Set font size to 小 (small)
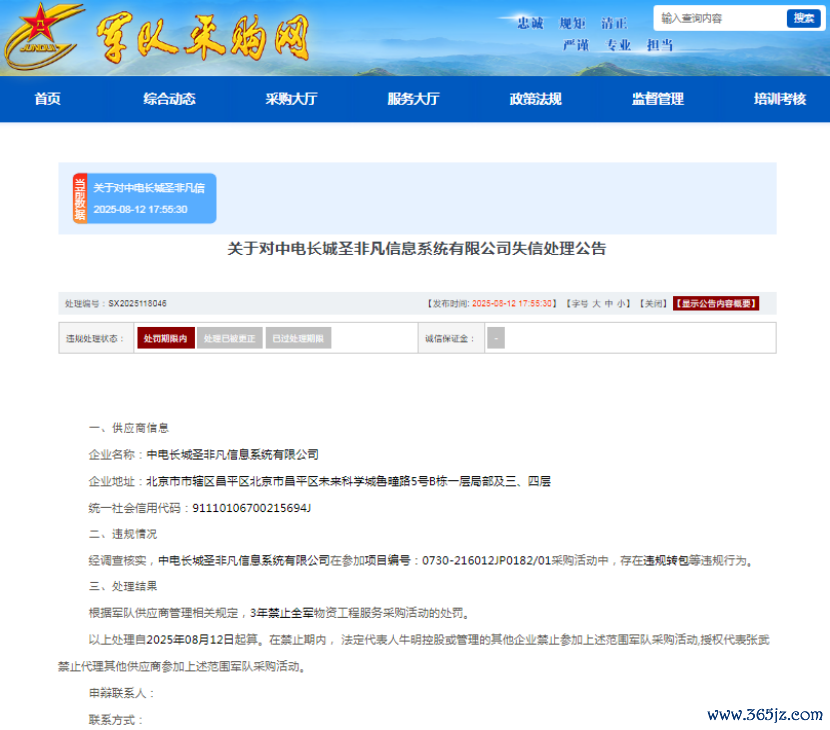The height and width of the screenshot is (730, 830). click(x=622, y=303)
